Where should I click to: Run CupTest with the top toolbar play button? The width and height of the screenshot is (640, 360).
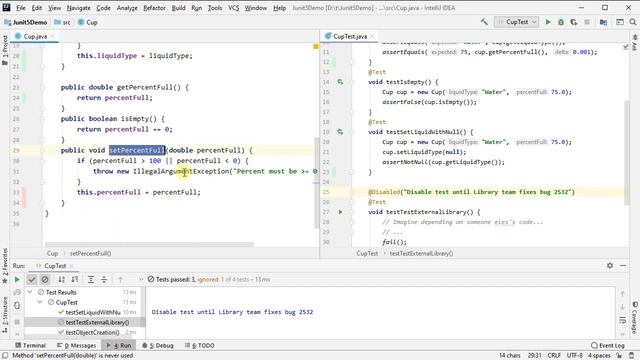(x=548, y=22)
